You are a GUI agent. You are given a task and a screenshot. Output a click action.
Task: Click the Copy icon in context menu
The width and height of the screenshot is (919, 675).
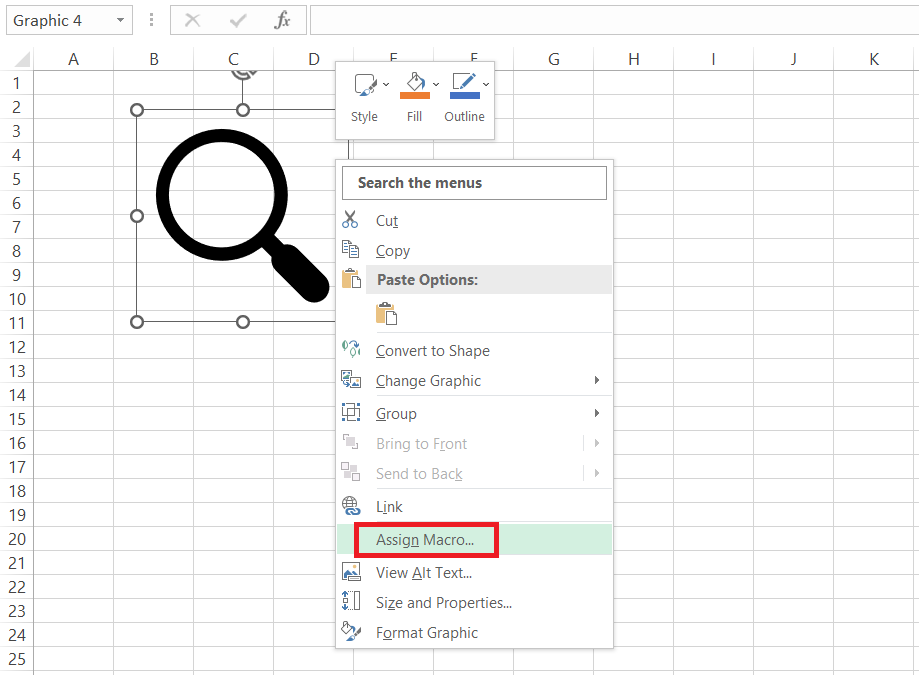tap(350, 250)
